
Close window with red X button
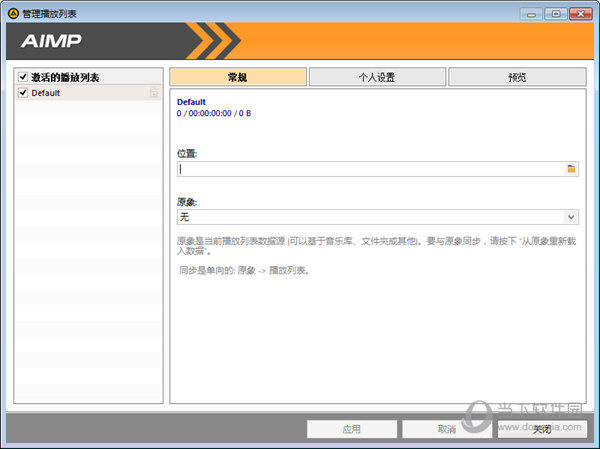[x=580, y=14]
